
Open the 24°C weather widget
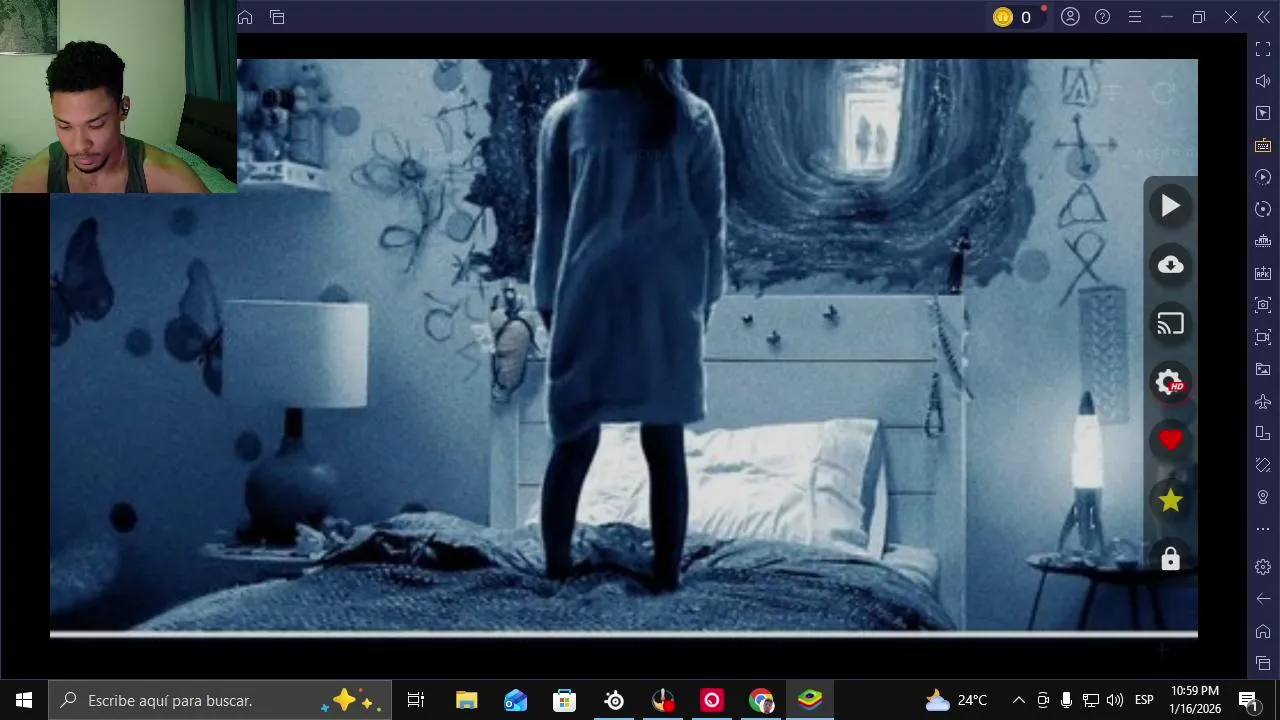956,700
